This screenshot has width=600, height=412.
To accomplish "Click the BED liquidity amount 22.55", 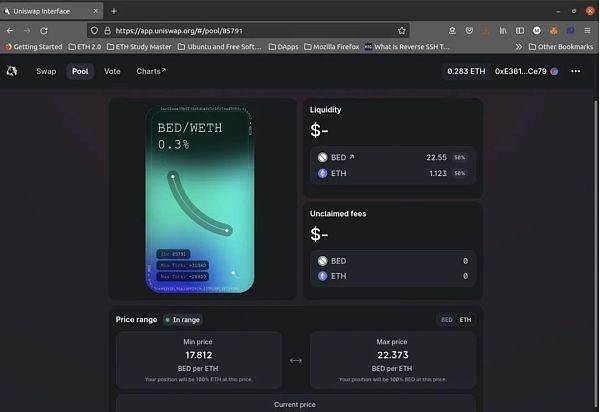I will (x=437, y=157).
